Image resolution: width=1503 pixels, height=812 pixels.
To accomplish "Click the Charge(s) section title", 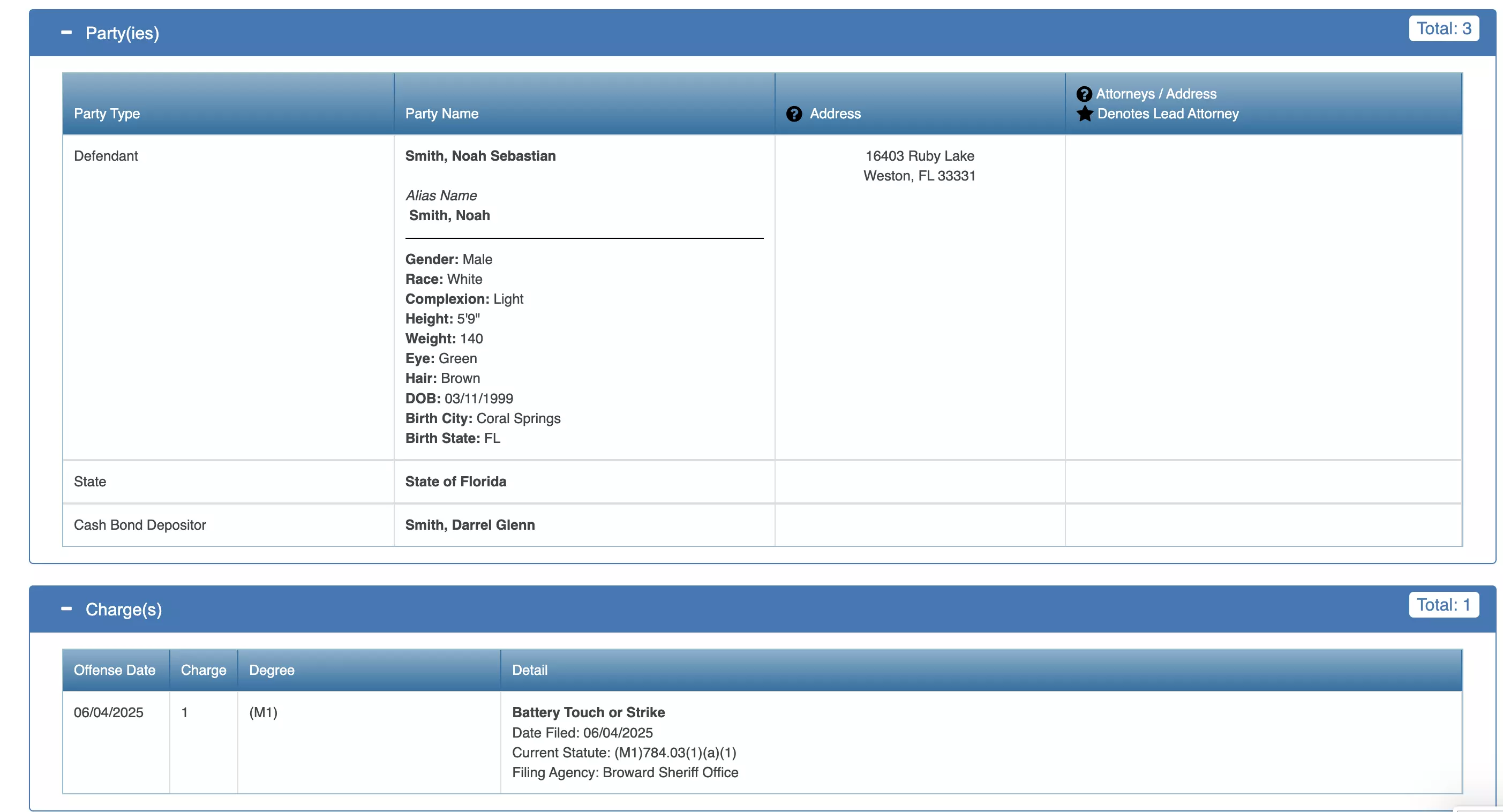I will [124, 610].
